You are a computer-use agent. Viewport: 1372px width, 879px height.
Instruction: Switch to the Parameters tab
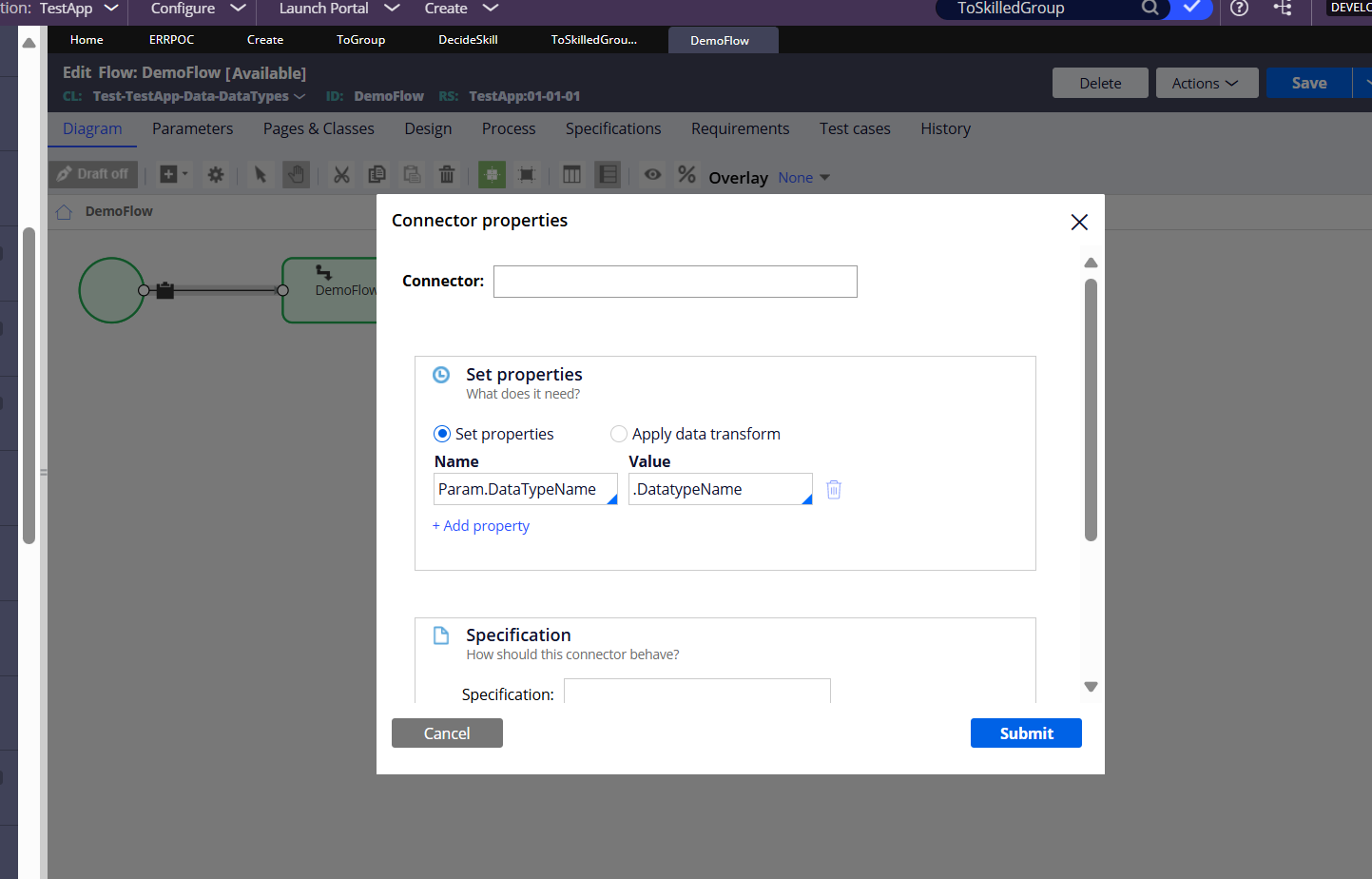(192, 128)
